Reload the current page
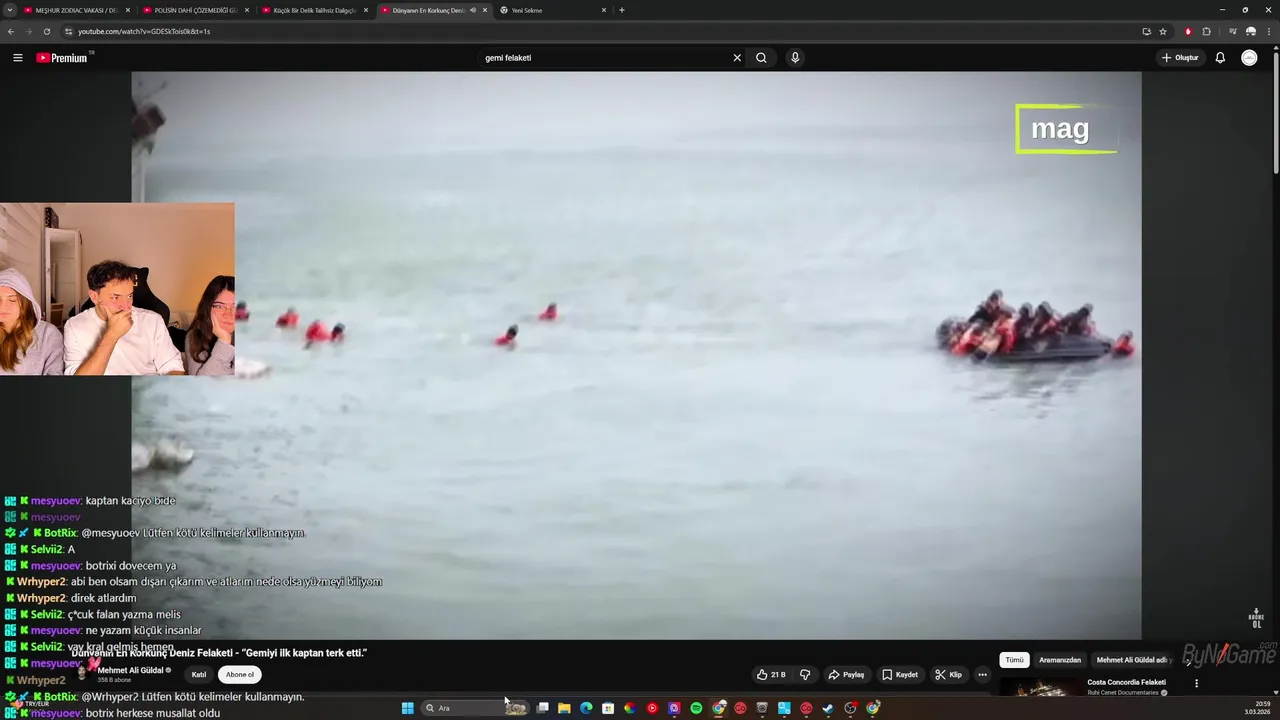Image resolution: width=1280 pixels, height=720 pixels. pos(46,31)
